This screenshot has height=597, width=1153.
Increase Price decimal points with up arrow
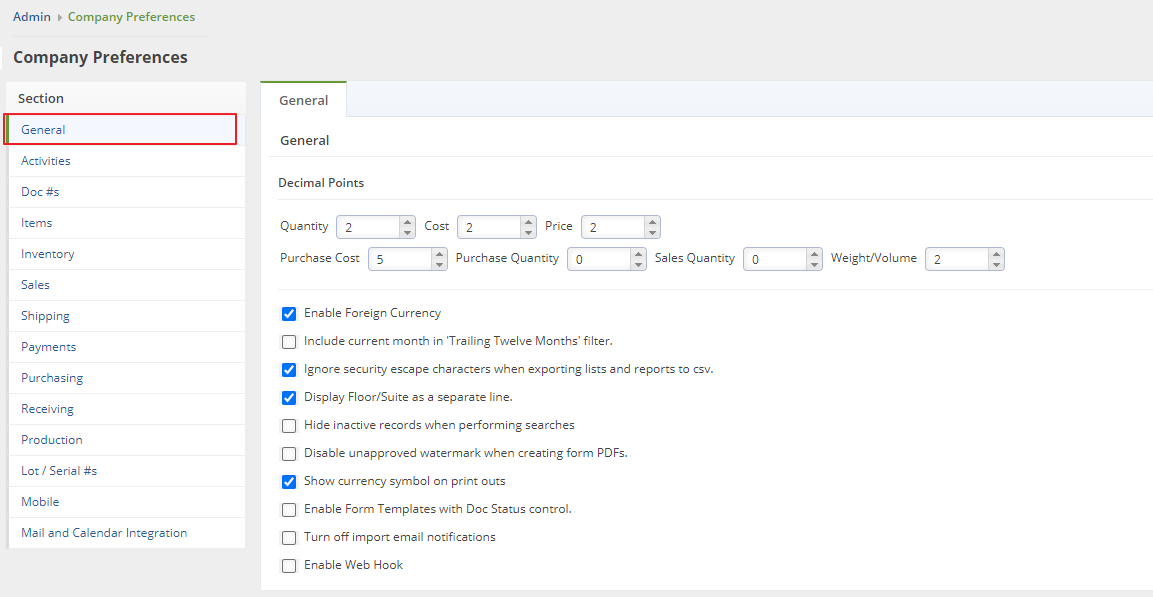[652, 221]
